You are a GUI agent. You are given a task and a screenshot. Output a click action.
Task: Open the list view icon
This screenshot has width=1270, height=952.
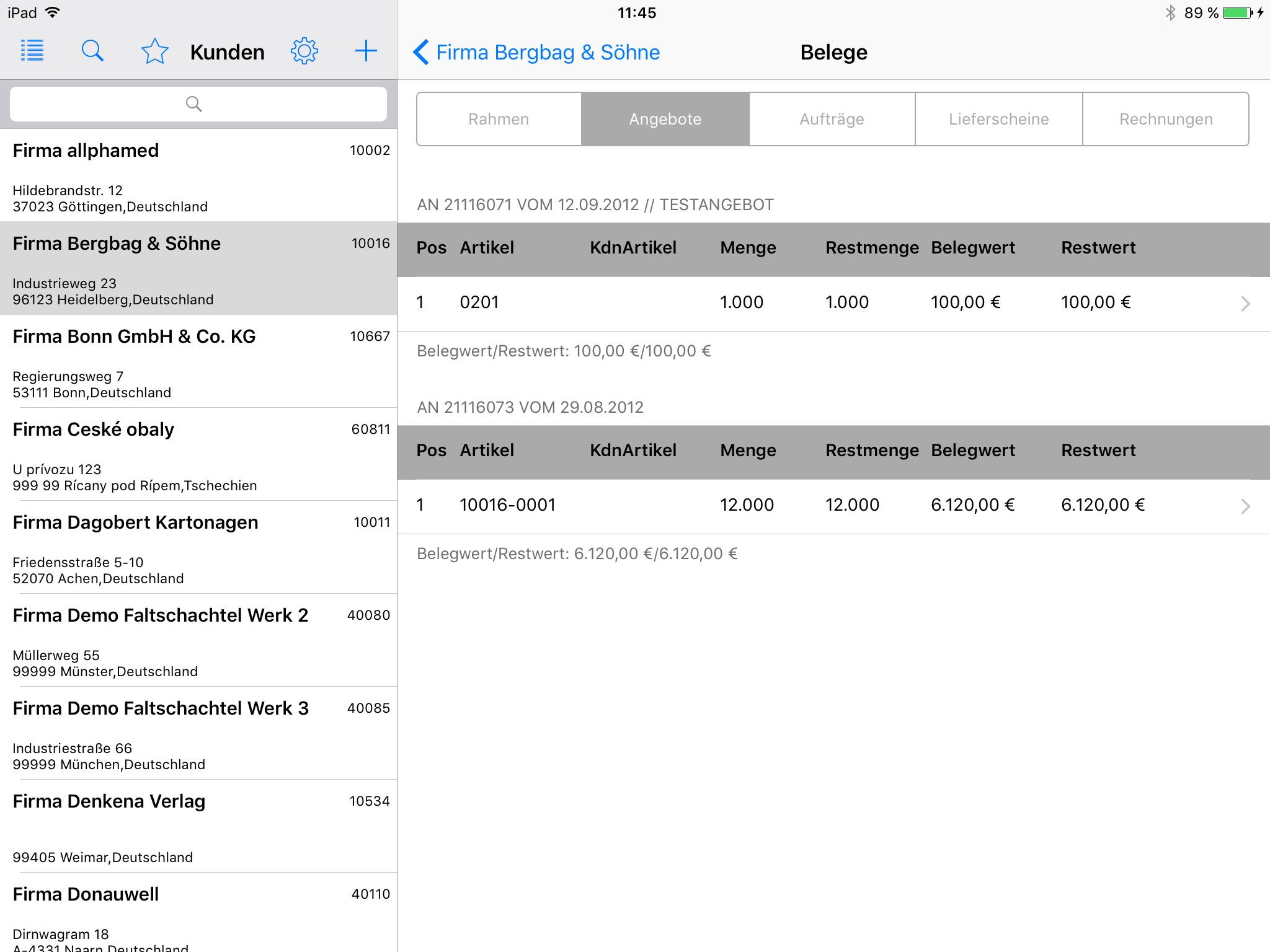pos(32,51)
